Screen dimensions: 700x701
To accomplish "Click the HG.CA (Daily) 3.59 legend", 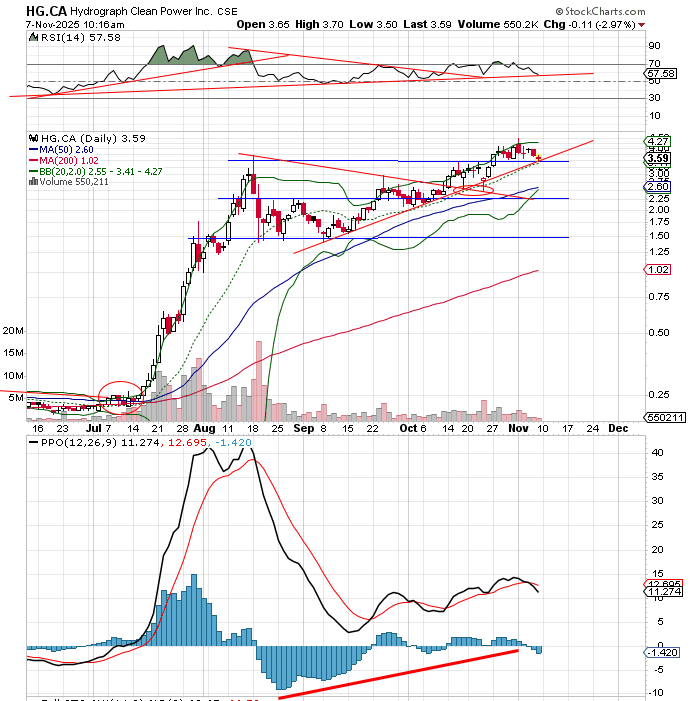I will (93, 139).
